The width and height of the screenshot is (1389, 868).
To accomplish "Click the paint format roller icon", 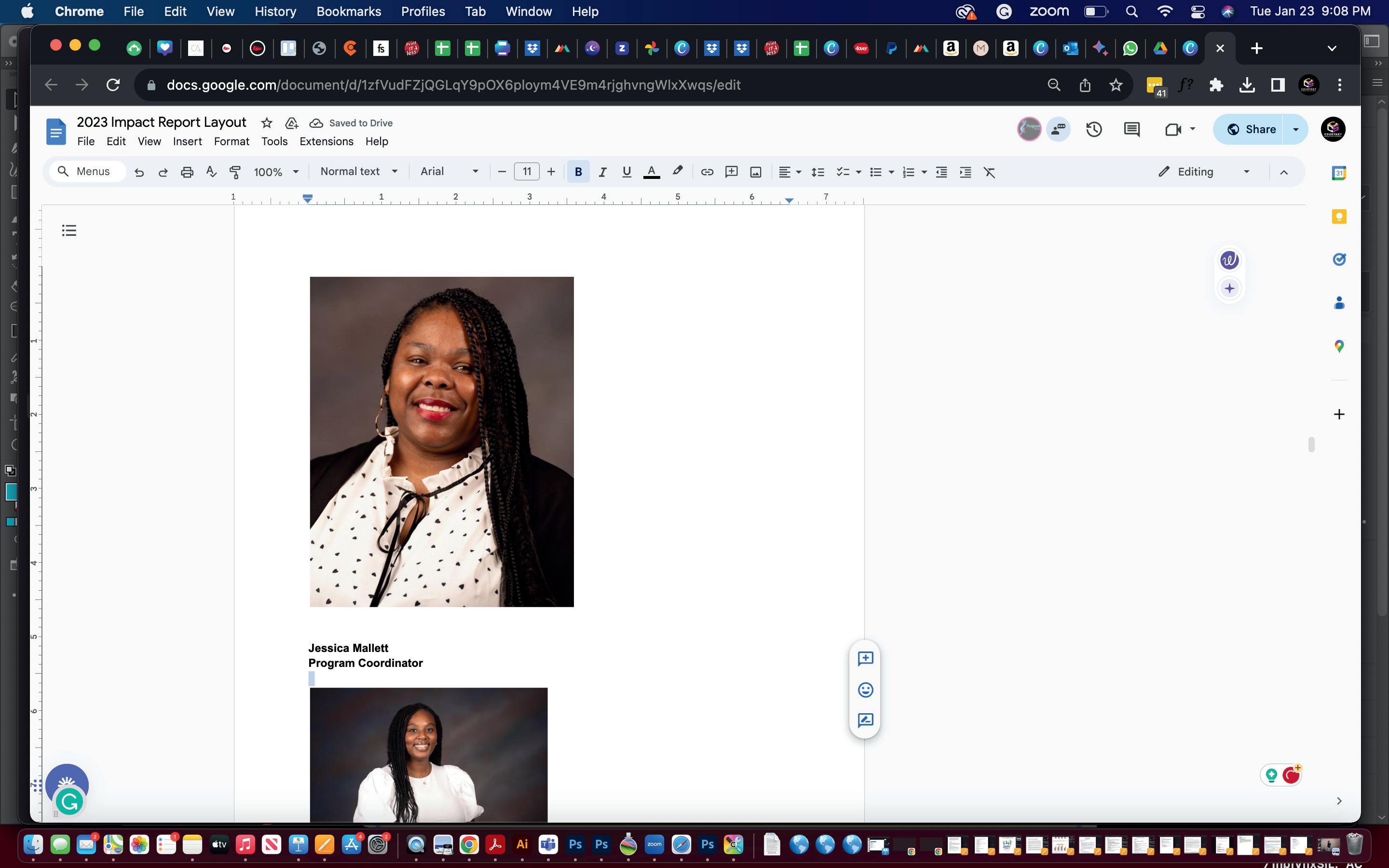I will click(x=235, y=172).
